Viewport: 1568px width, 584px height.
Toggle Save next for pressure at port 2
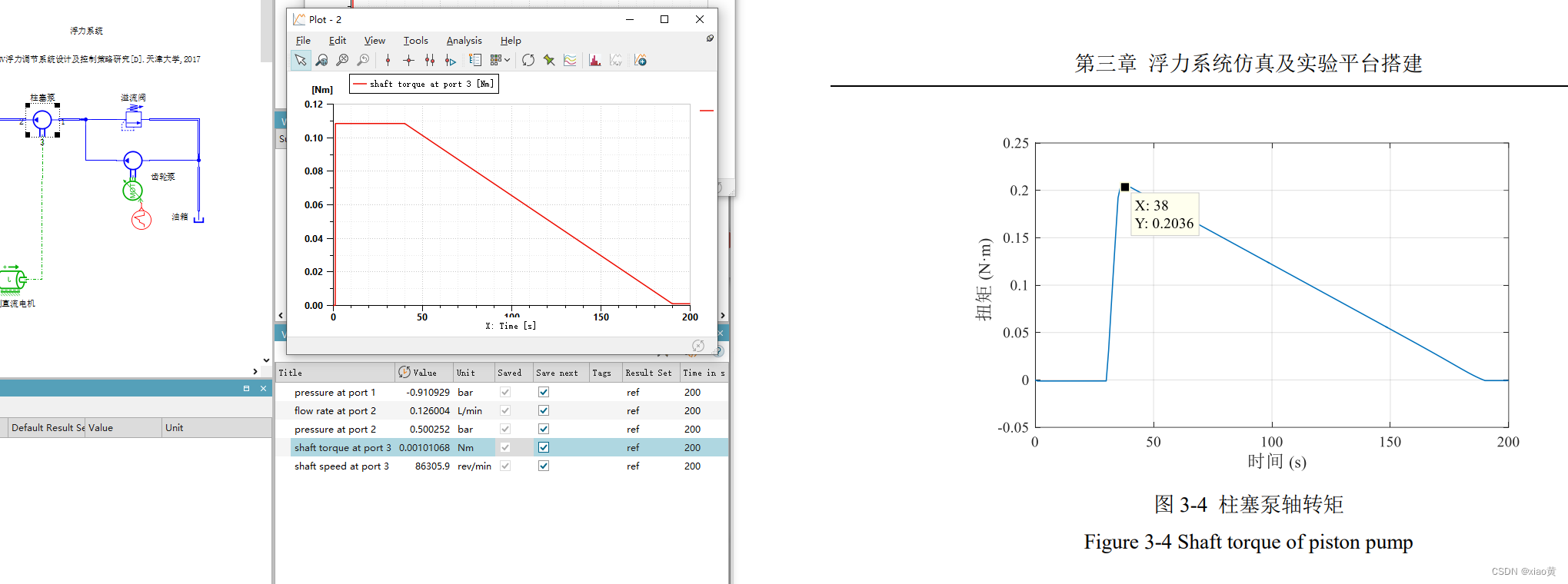[x=544, y=429]
